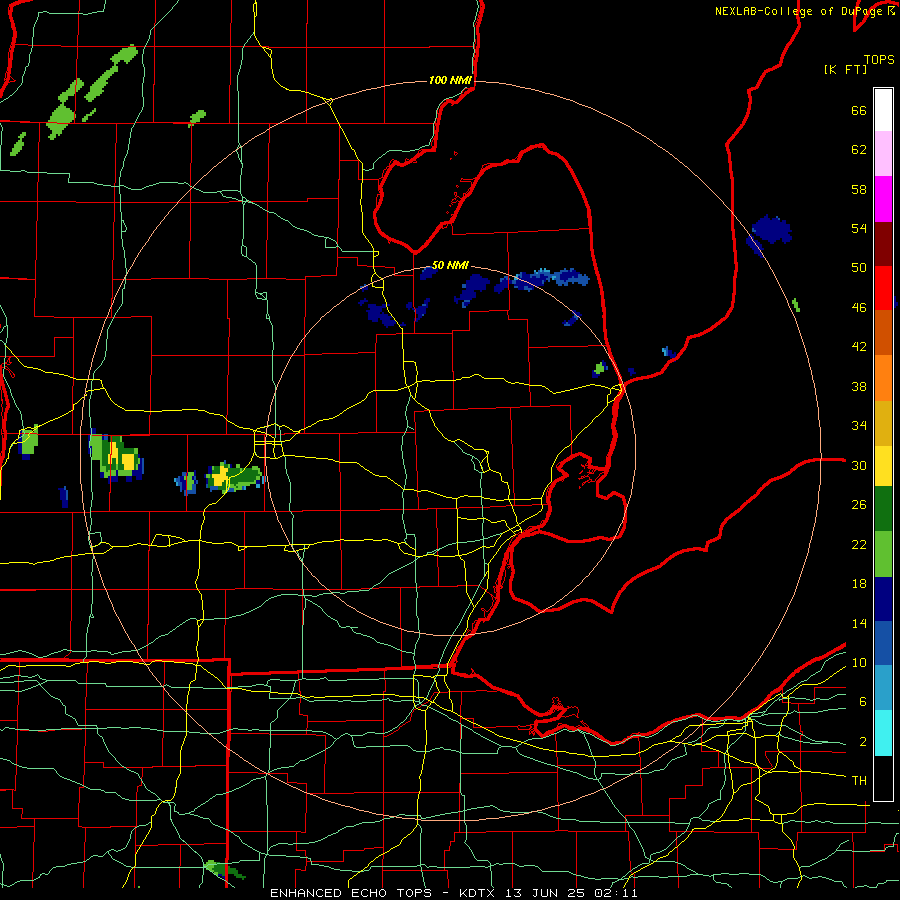The image size is (900, 900).
Task: Click the 30 legend value
Action: click(x=859, y=465)
